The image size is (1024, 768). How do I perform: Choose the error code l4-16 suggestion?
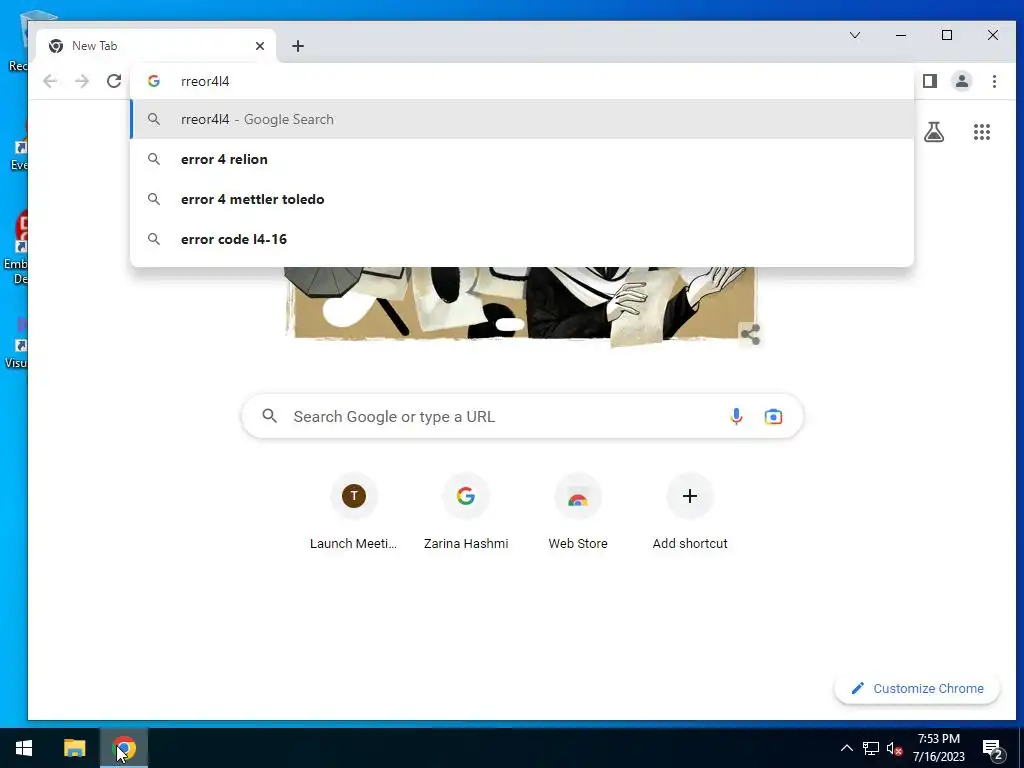[522, 239]
